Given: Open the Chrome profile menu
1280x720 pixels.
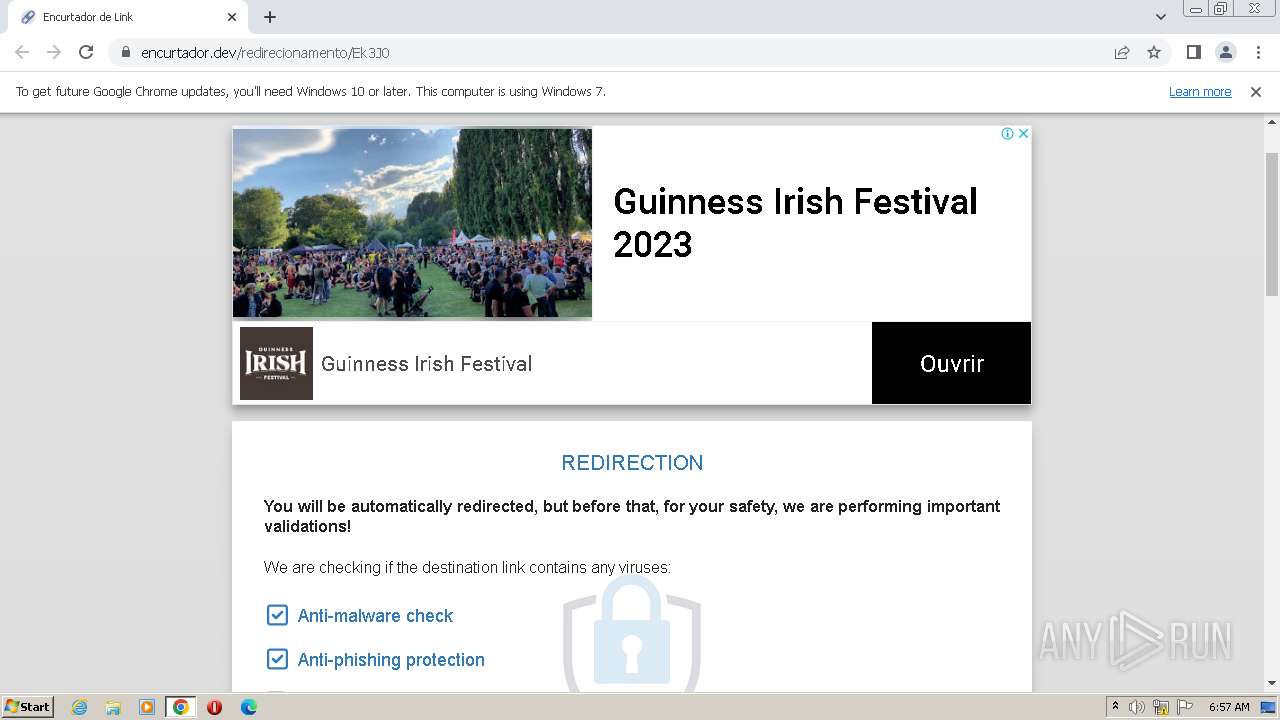Looking at the screenshot, I should coord(1225,52).
